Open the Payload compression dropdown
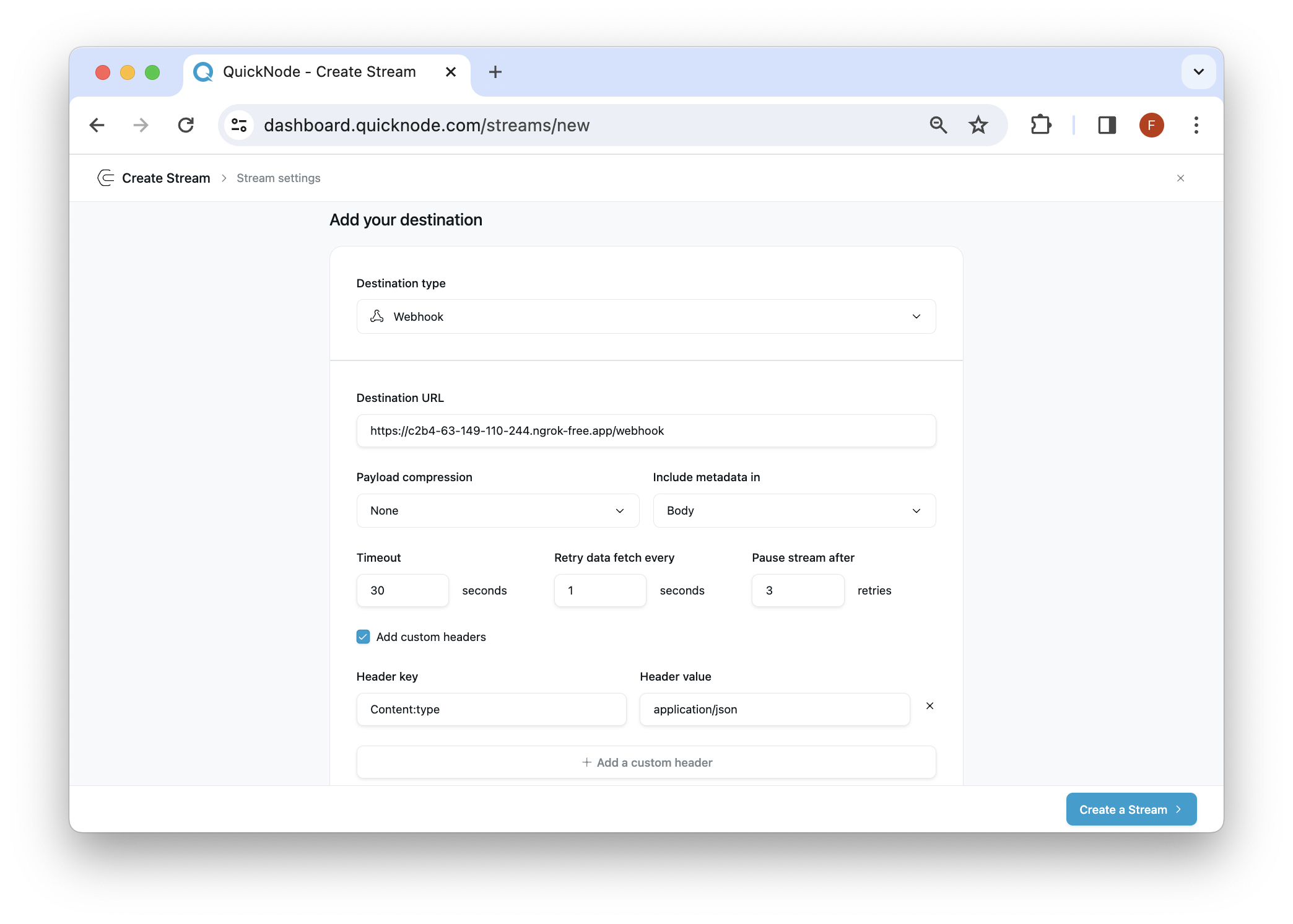The width and height of the screenshot is (1293, 924). [x=497, y=510]
